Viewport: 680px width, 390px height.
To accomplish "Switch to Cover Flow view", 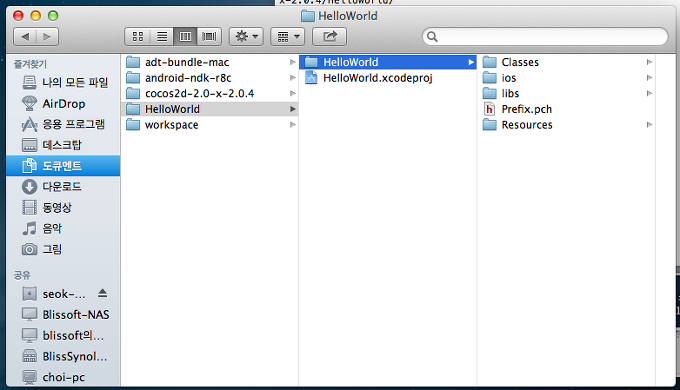I will pyautogui.click(x=209, y=37).
